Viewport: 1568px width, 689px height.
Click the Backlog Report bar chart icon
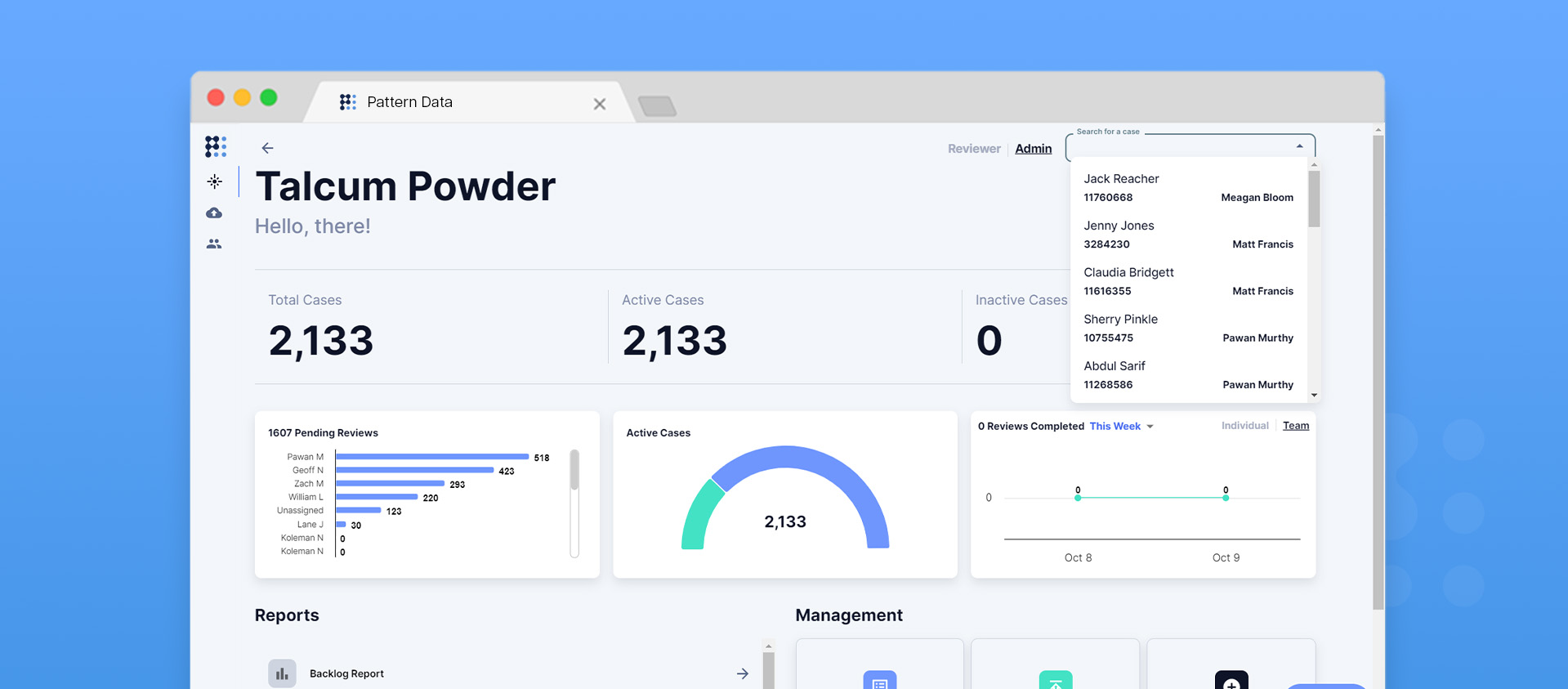pos(282,673)
